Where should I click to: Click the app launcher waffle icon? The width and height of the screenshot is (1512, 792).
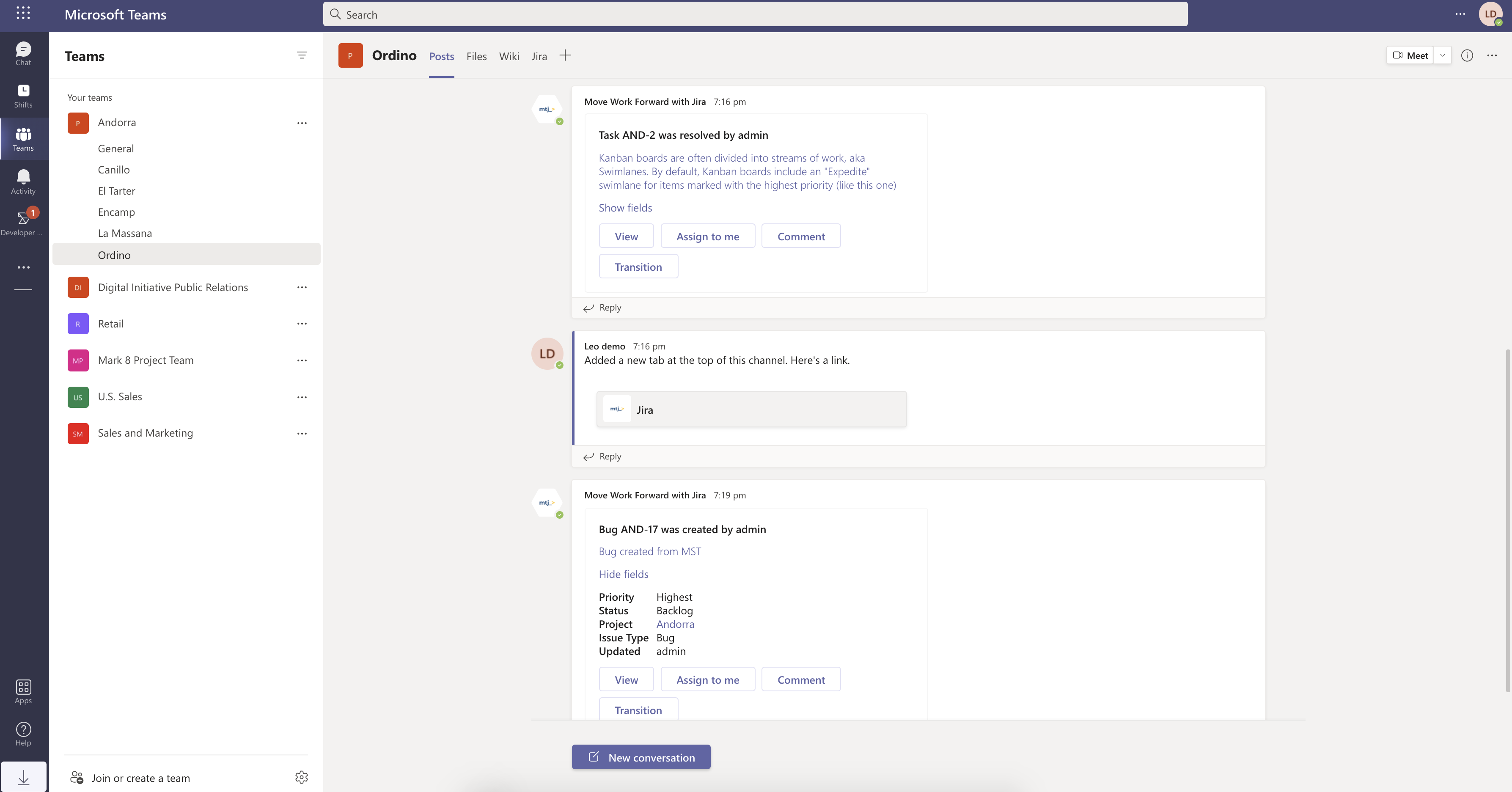[x=23, y=14]
